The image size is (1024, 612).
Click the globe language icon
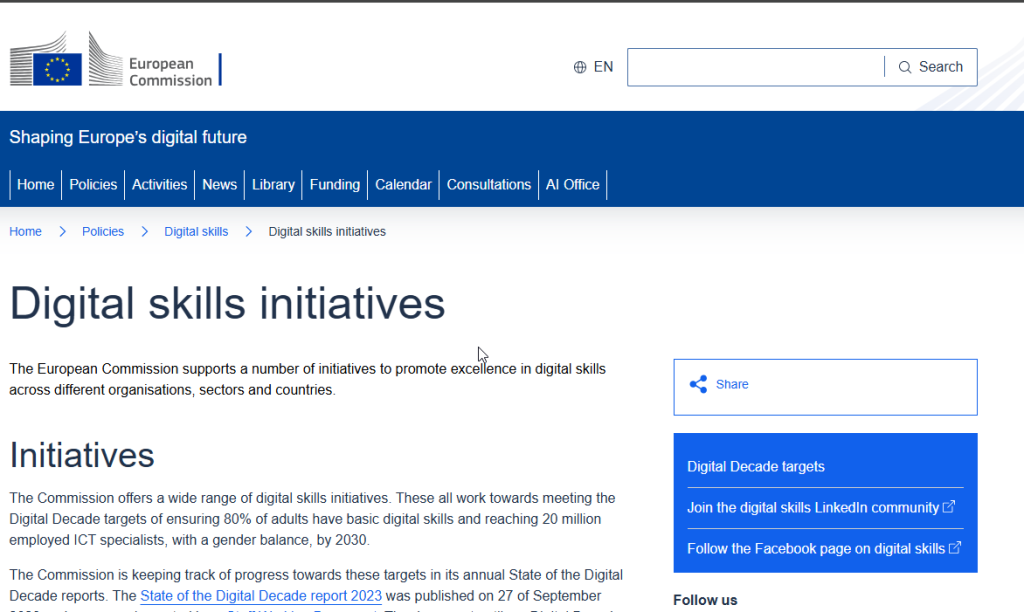pyautogui.click(x=580, y=67)
